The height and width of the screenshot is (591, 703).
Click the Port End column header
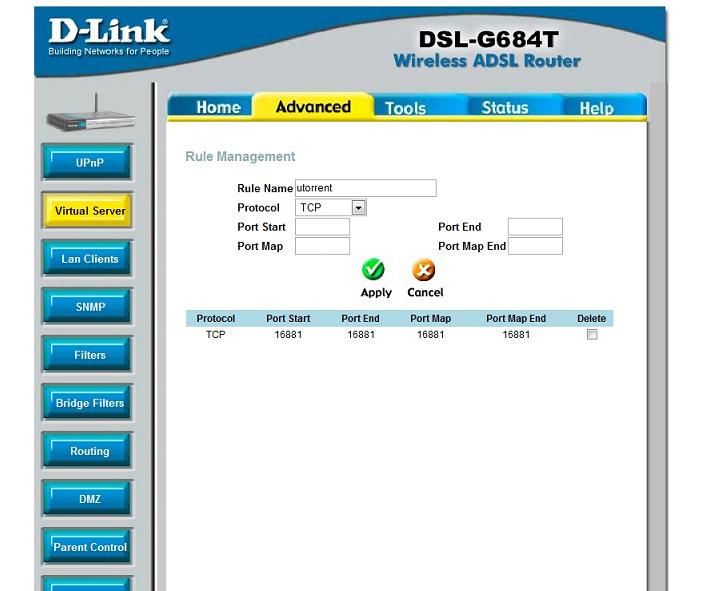point(360,318)
